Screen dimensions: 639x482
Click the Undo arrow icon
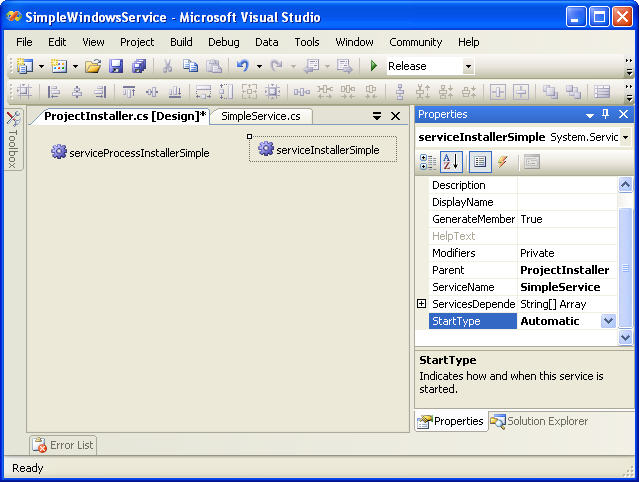(243, 66)
